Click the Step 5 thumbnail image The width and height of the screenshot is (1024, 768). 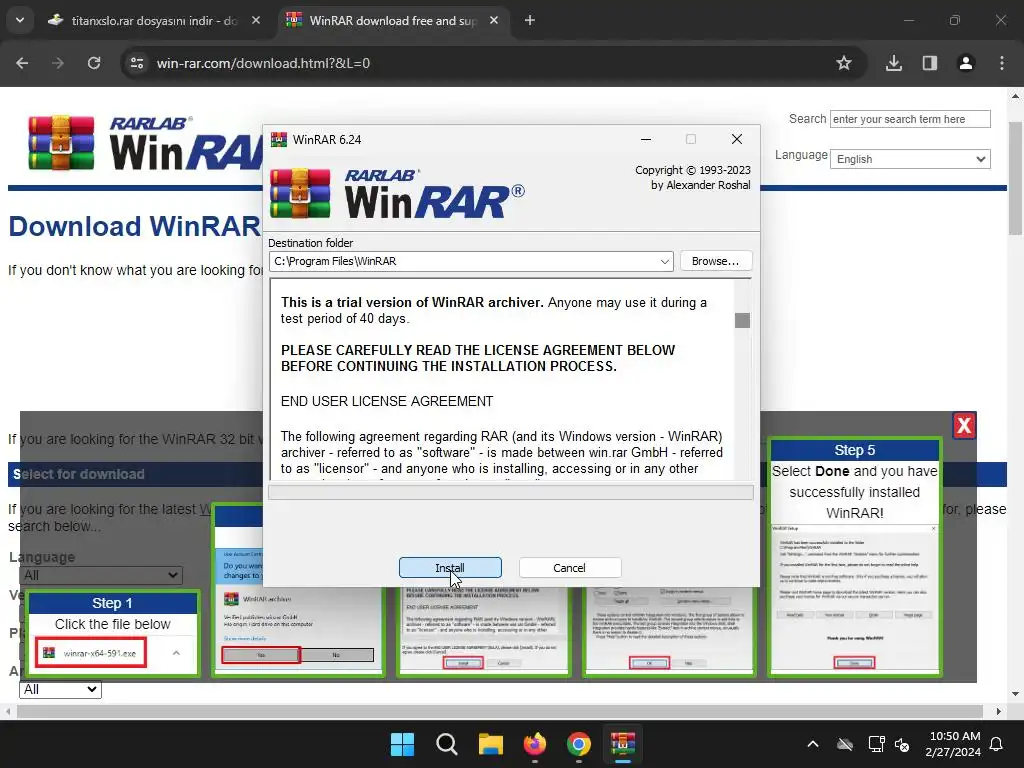click(x=855, y=598)
